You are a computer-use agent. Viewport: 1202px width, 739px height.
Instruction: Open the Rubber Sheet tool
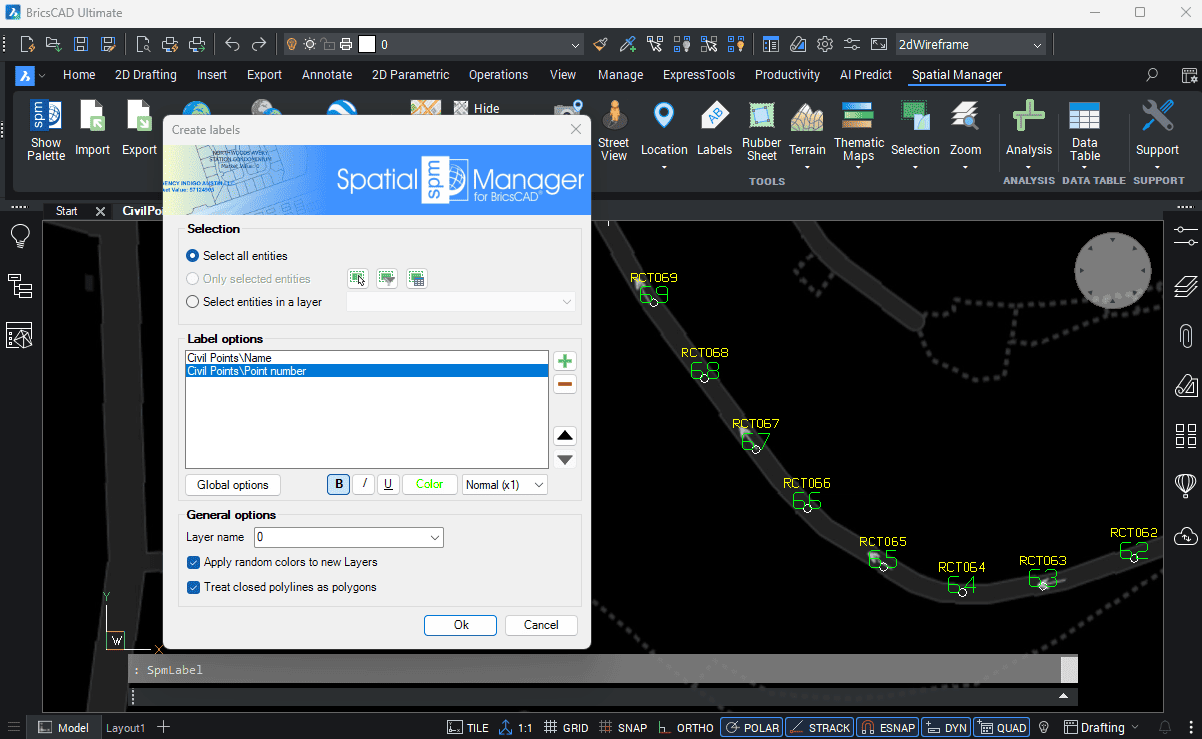(761, 131)
